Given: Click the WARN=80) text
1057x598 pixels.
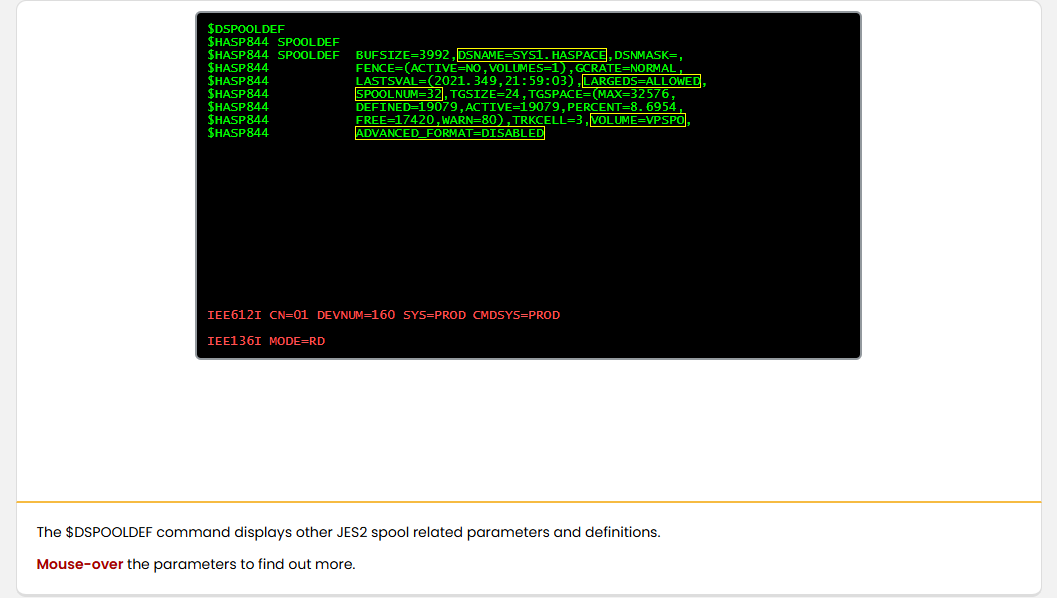Looking at the screenshot, I should pyautogui.click(x=473, y=120).
